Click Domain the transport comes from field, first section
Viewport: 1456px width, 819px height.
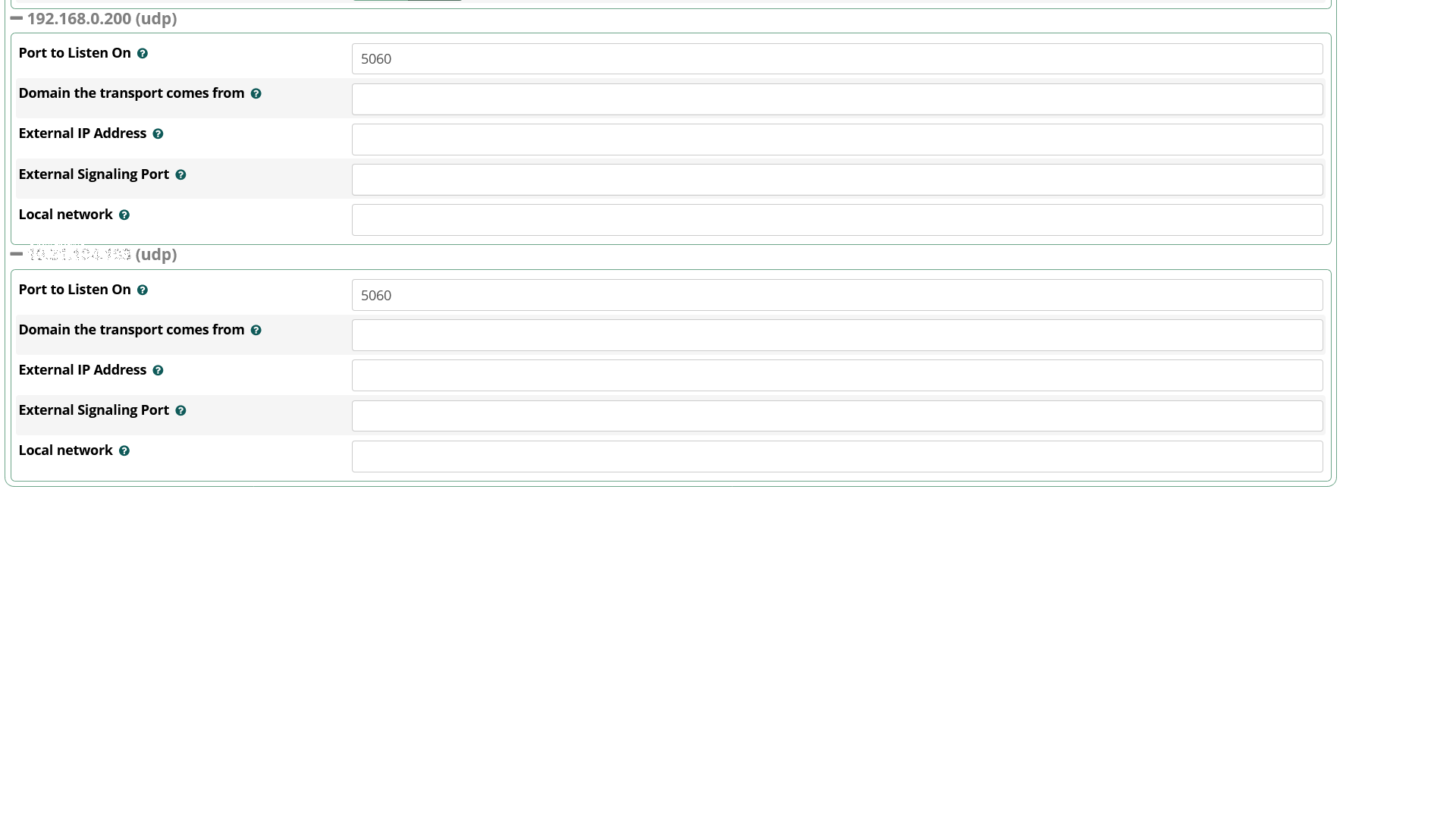point(837,99)
